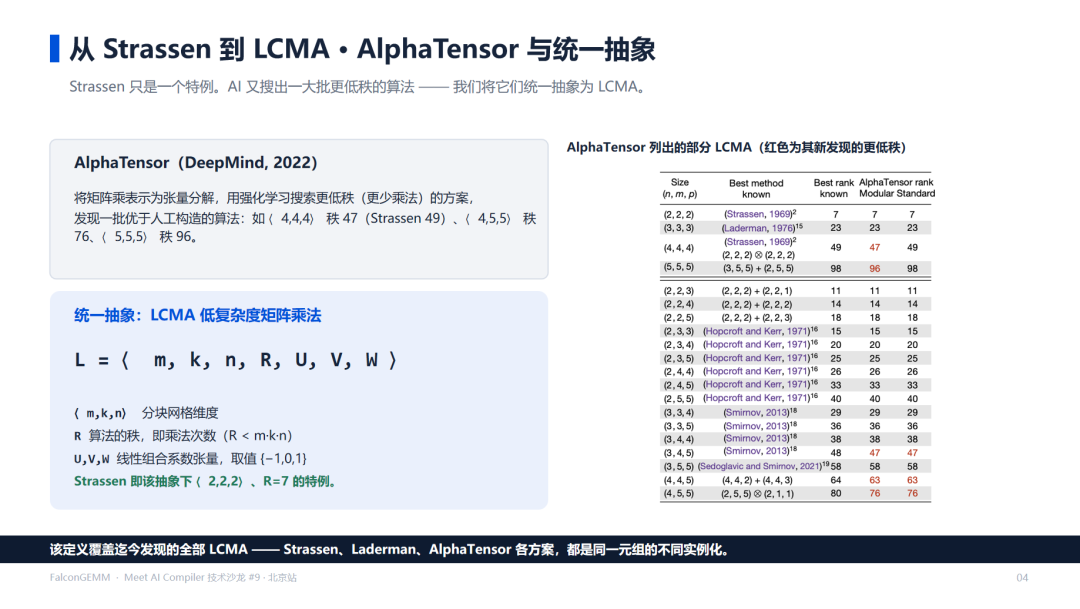This screenshot has width=1080, height=609.
Task: Click the '(4,4,2) + (4,4,3)' method cell
Action: coord(756,480)
